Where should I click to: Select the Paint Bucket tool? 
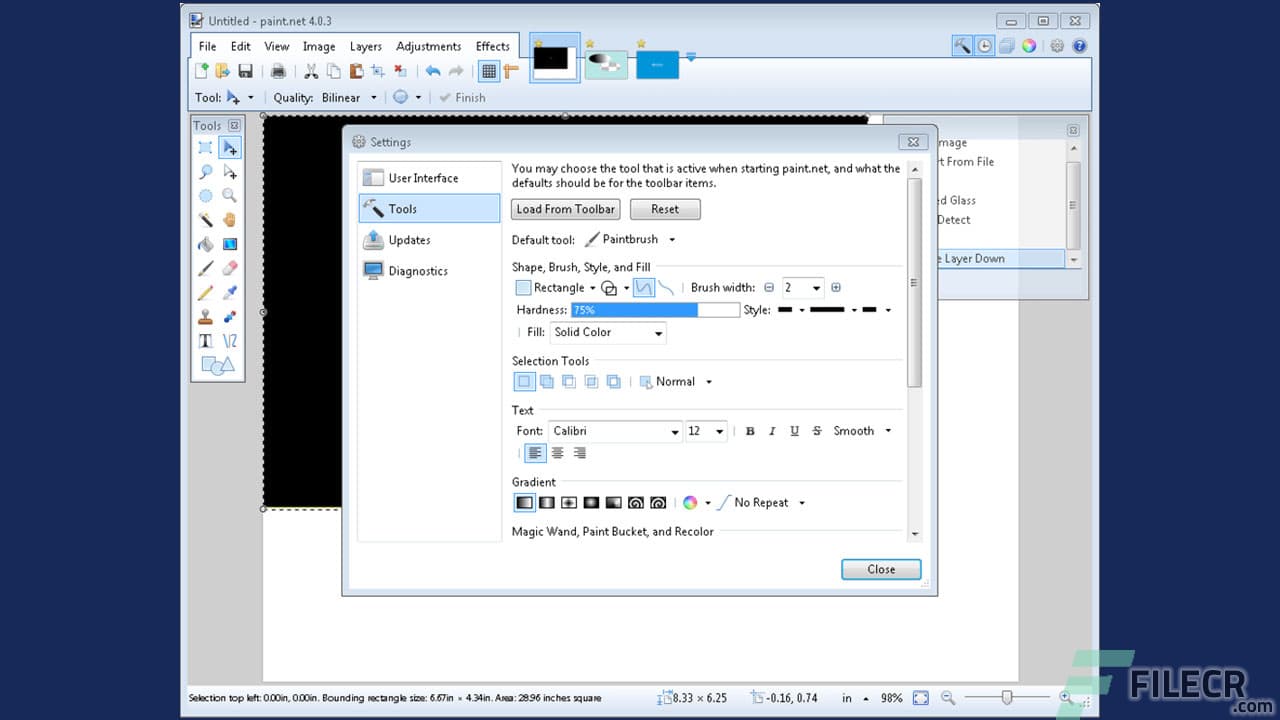point(206,243)
